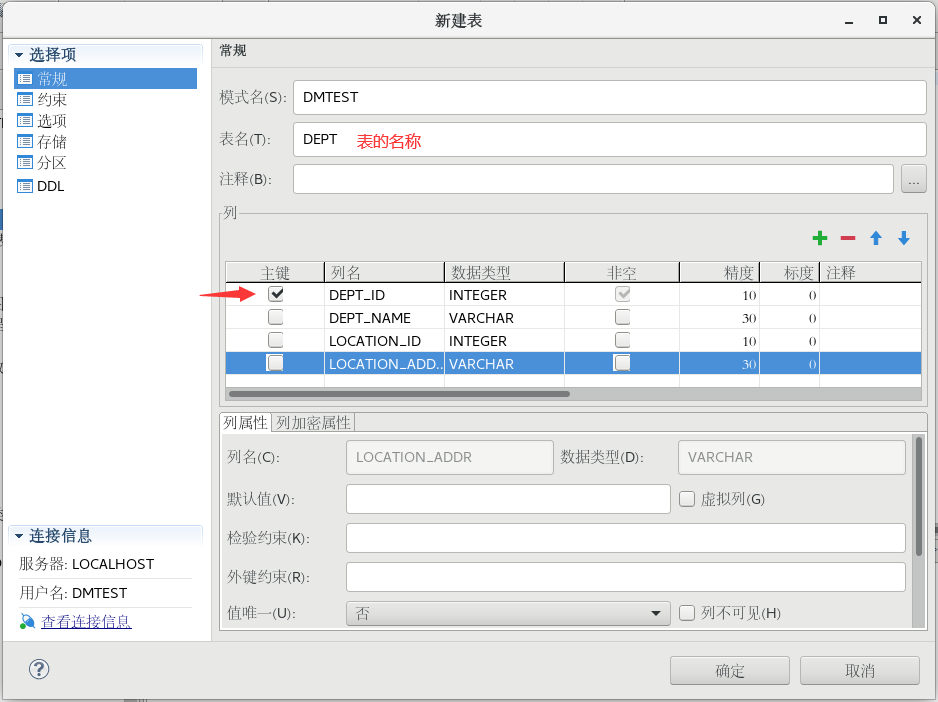Click the 标度 column header

(789, 273)
